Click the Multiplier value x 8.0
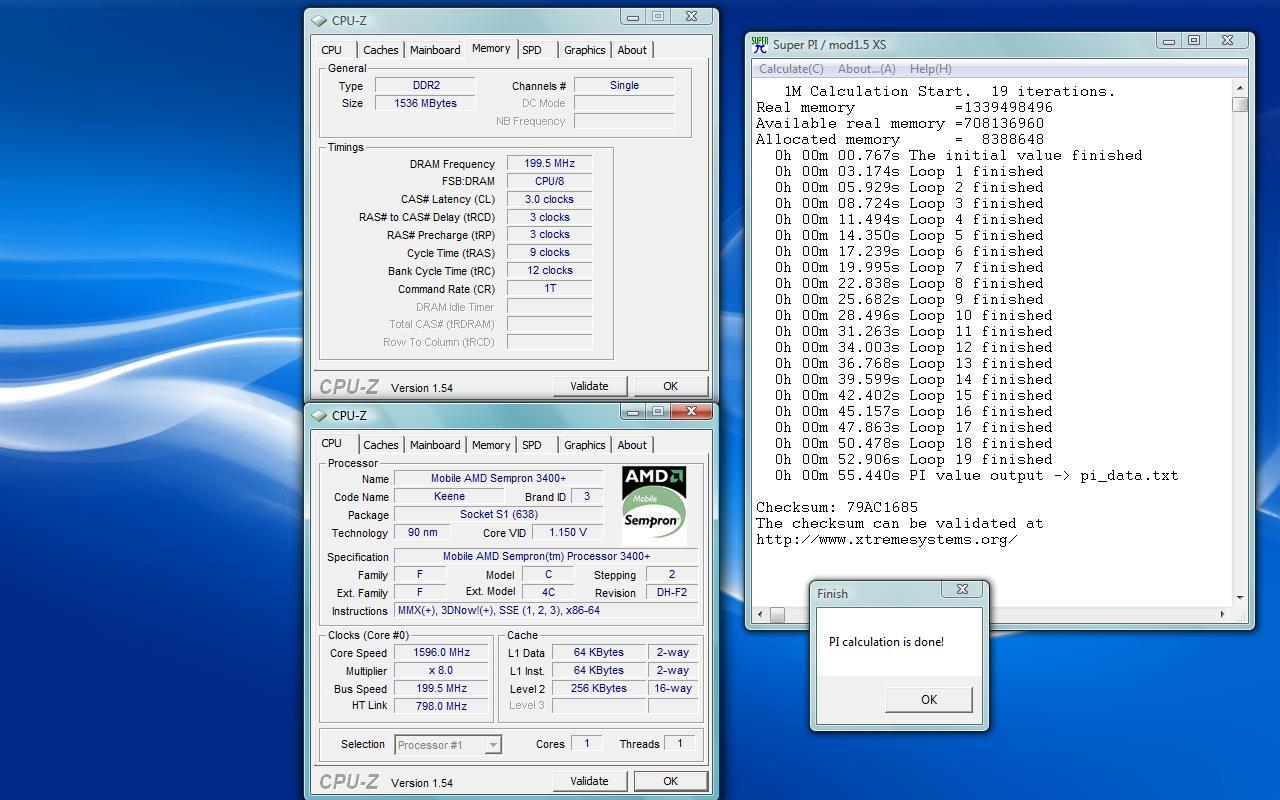 pos(441,670)
